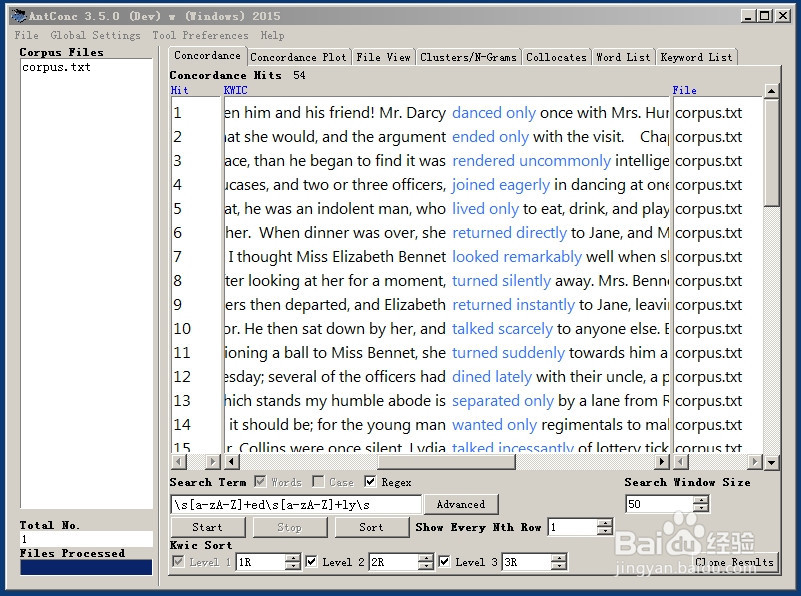This screenshot has height=596, width=801.
Task: Click the Stop button
Action: [x=290, y=527]
